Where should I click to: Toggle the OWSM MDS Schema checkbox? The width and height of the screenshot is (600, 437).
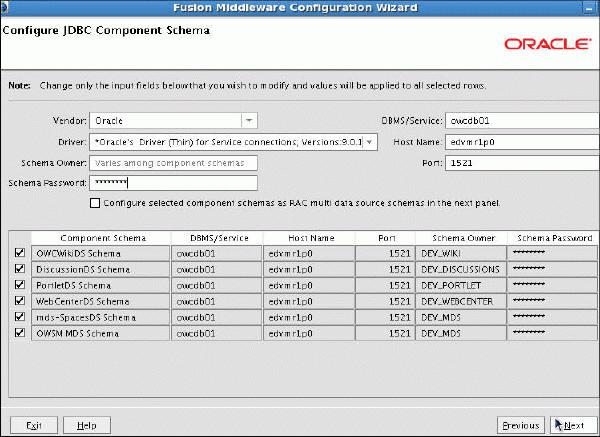point(20,333)
